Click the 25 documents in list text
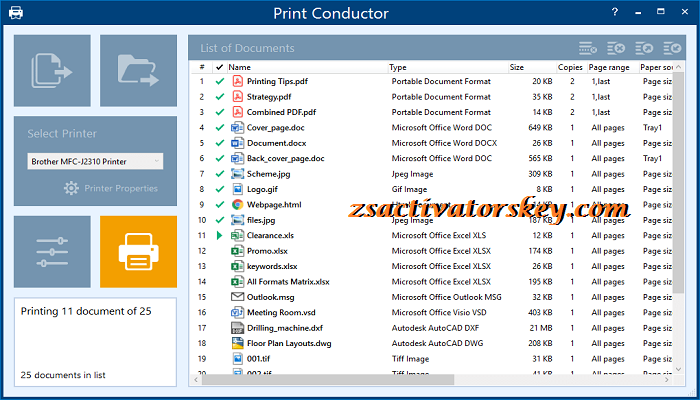Viewport: 700px width, 400px height. point(63,375)
